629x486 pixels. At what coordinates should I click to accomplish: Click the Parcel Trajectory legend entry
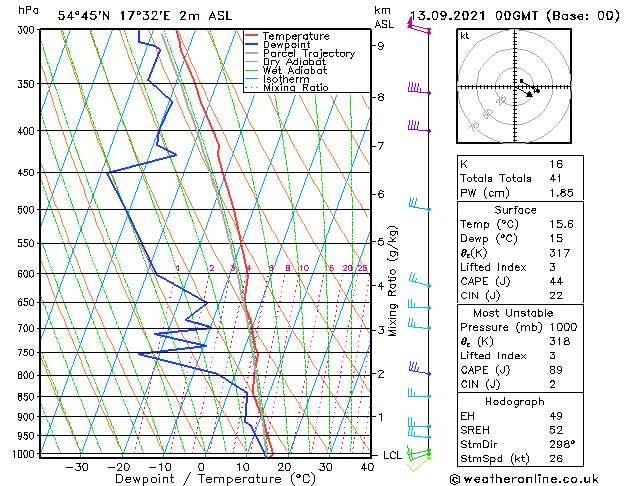tap(300, 53)
